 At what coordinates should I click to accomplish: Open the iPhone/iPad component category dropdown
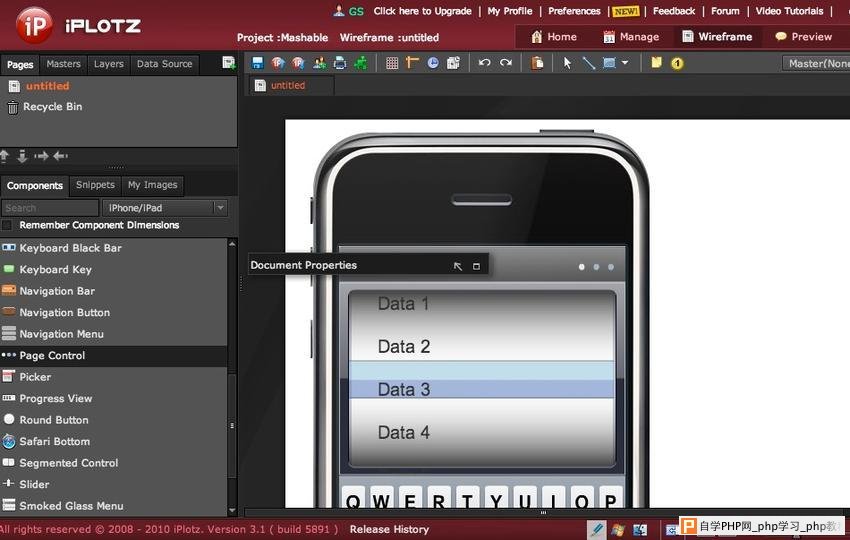[x=165, y=208]
